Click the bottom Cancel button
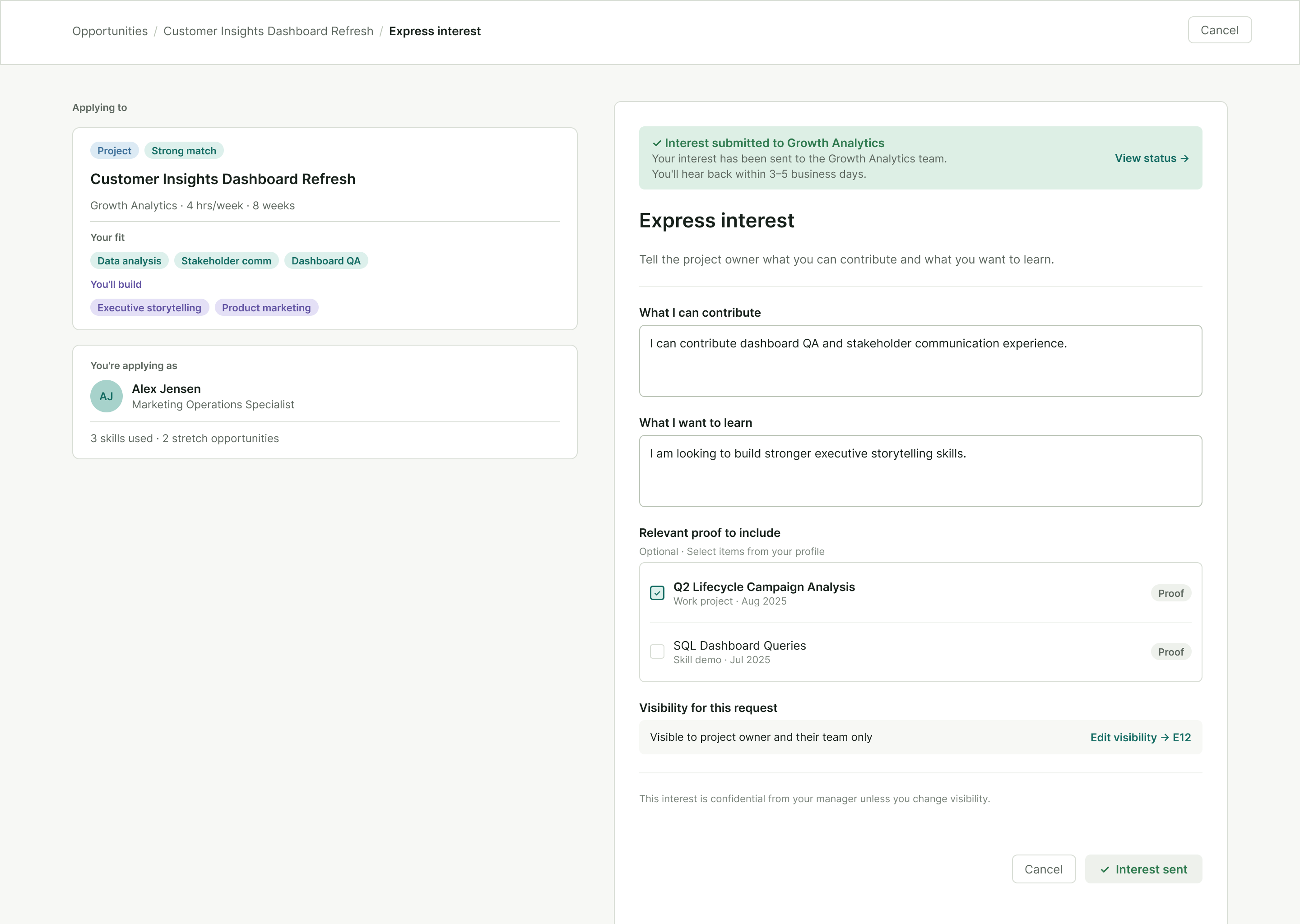 pyautogui.click(x=1043, y=869)
